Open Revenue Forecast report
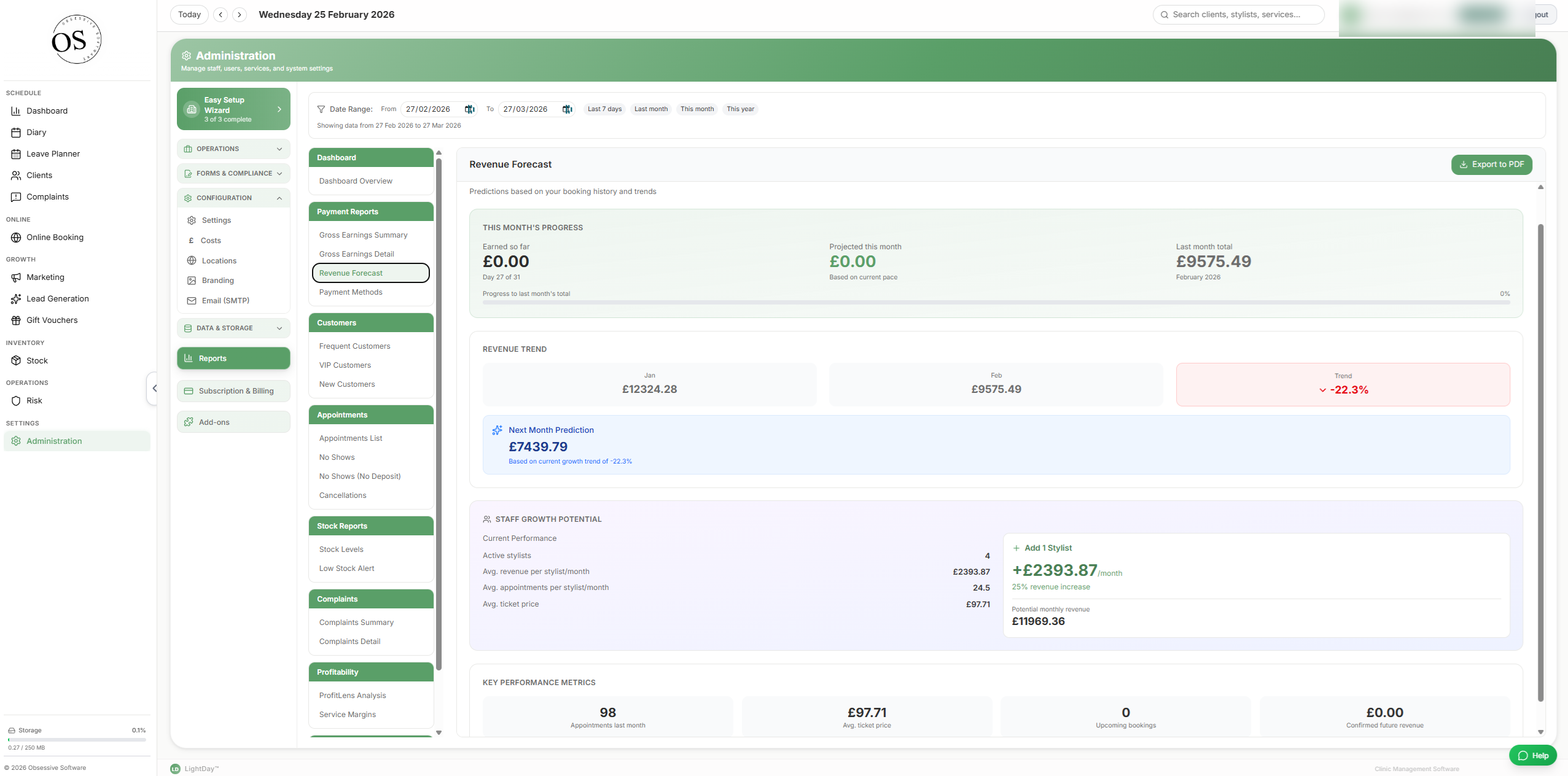The width and height of the screenshot is (1568, 776). click(x=371, y=273)
